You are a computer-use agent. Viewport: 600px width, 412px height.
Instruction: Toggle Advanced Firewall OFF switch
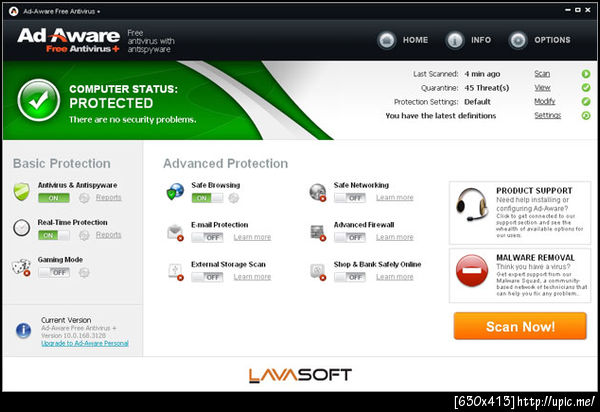(x=350, y=237)
